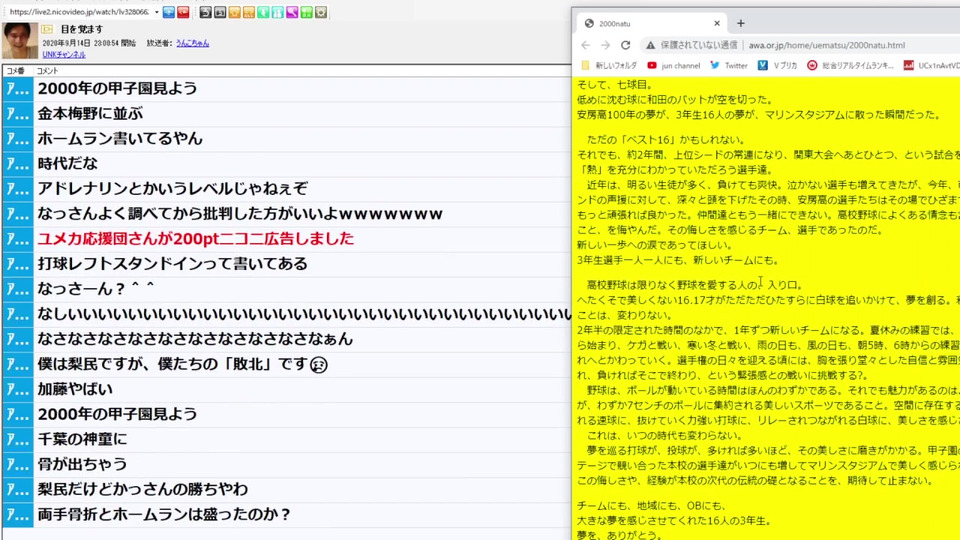The width and height of the screenshot is (960, 540).
Task: Click the live stream URL field in viewer
Action: [x=80, y=12]
